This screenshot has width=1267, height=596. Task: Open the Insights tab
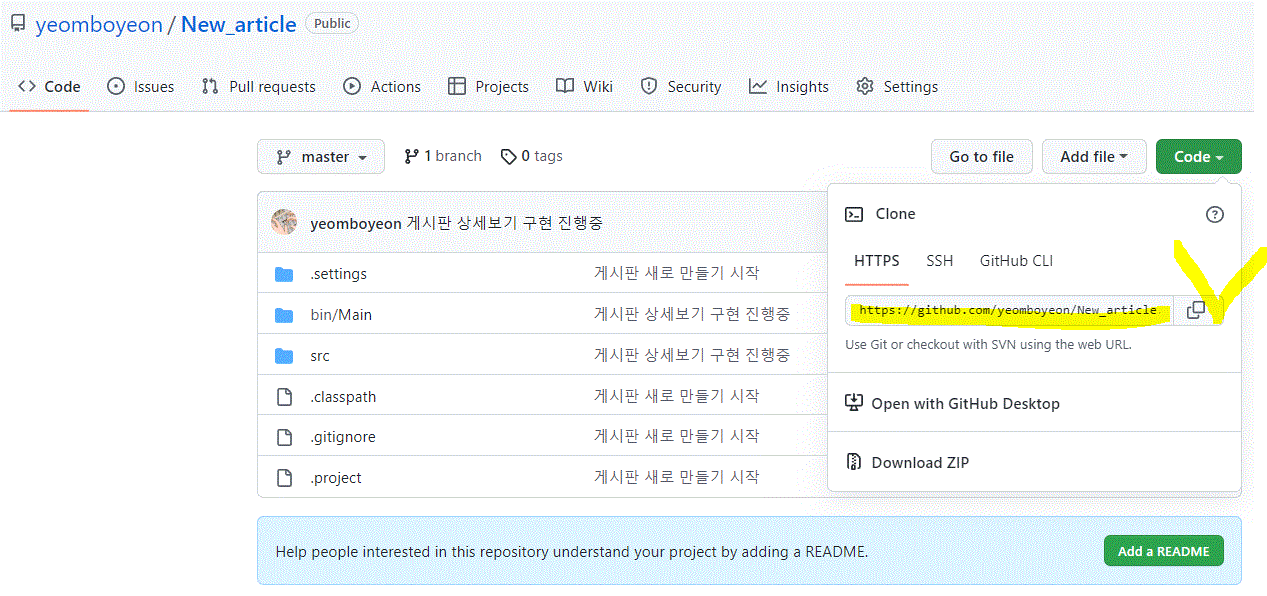click(x=789, y=87)
